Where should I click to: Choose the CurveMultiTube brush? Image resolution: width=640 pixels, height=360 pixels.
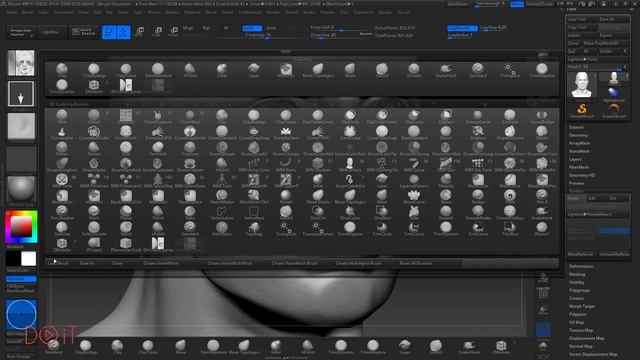pos(94,133)
